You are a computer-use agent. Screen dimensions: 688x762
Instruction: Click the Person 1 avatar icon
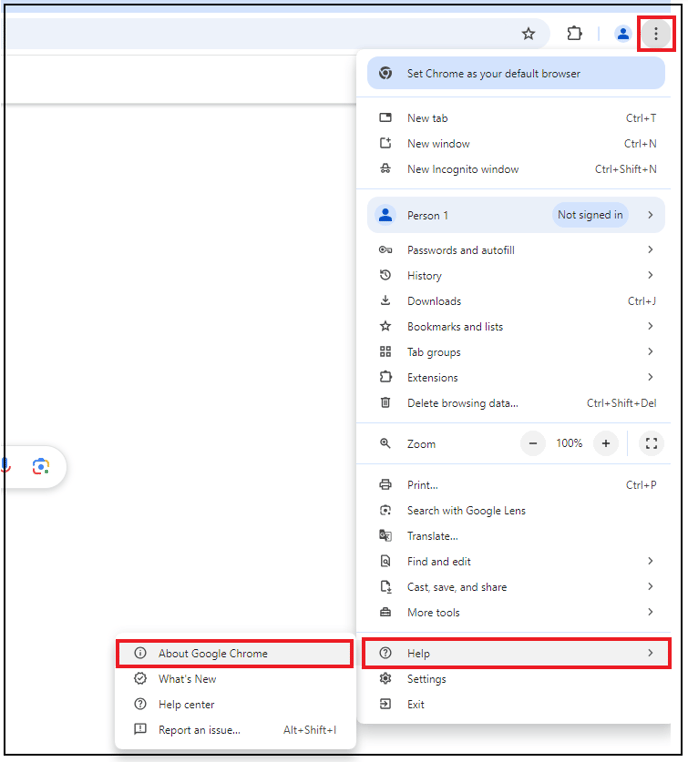coord(385,215)
